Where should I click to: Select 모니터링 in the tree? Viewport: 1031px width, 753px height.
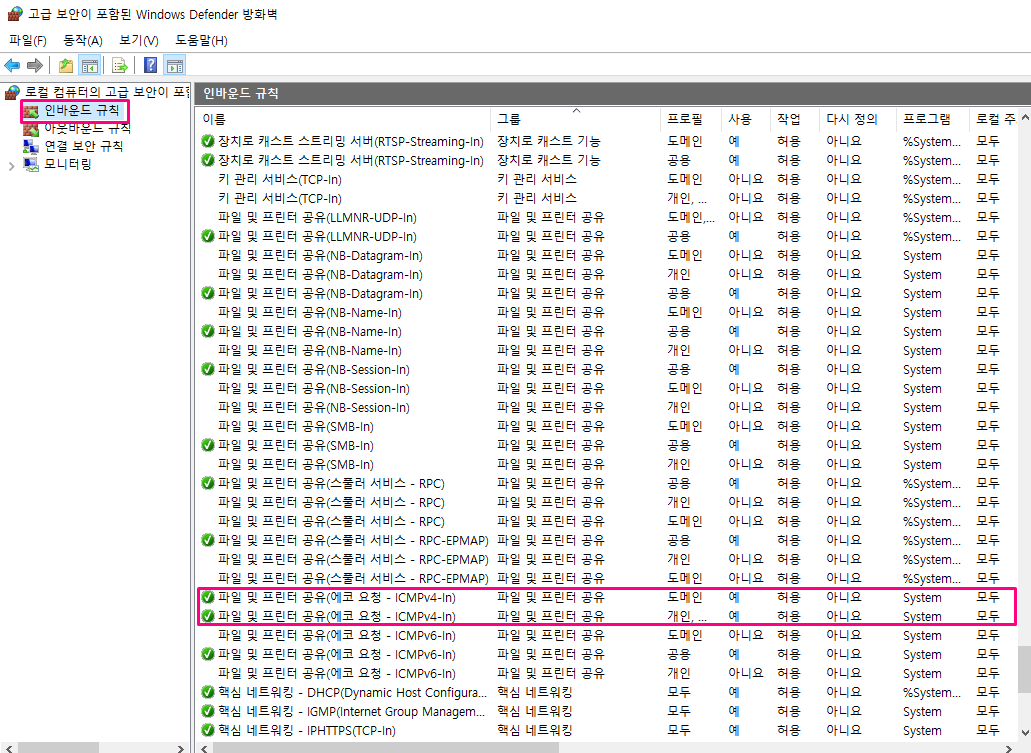(x=68, y=164)
